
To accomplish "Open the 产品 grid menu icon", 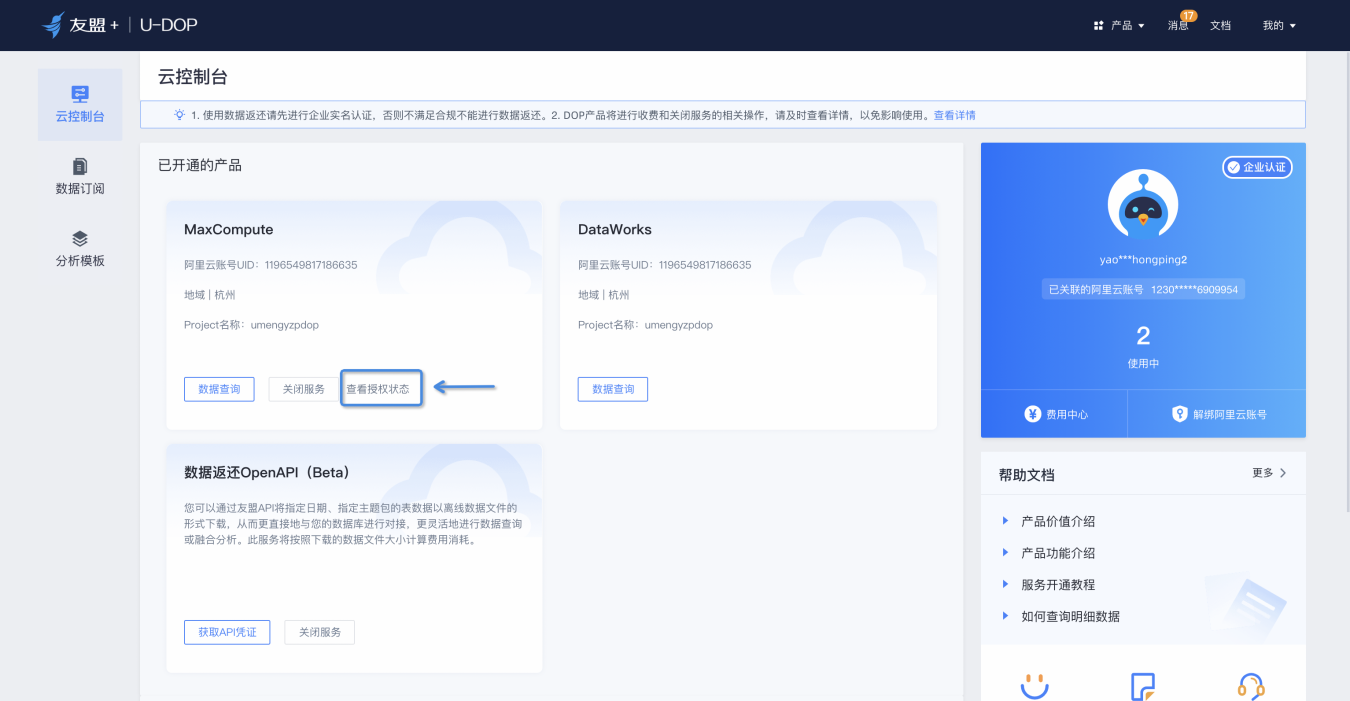I will pos(1099,26).
